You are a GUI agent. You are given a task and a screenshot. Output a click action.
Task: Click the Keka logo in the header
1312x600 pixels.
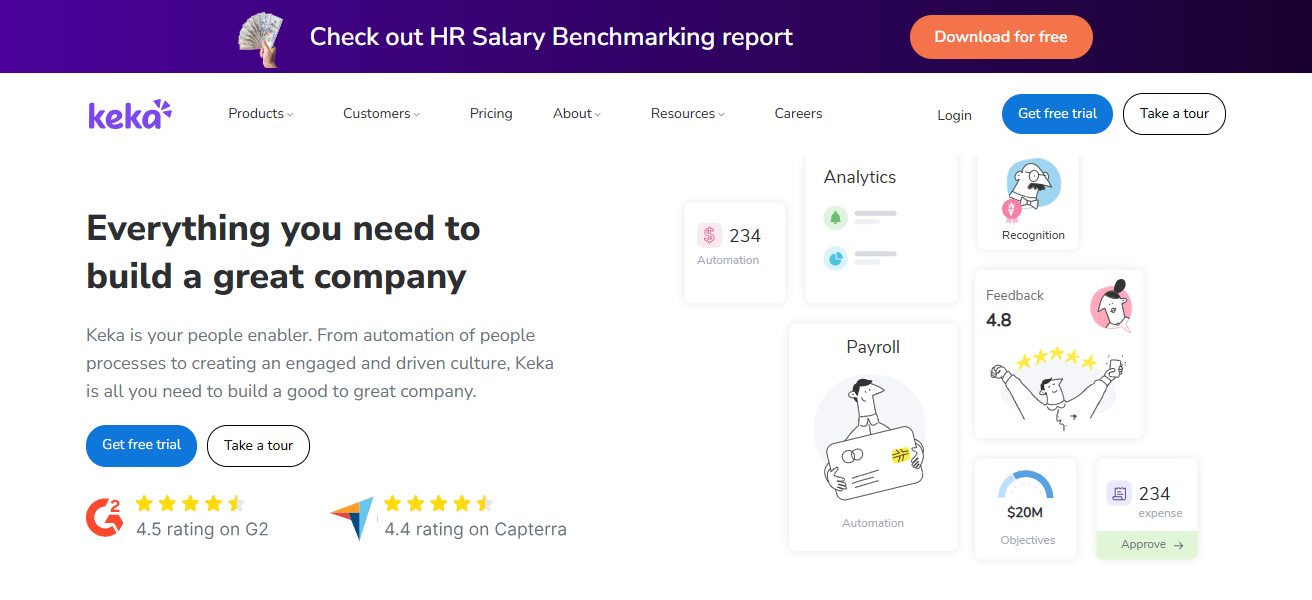pyautogui.click(x=130, y=115)
